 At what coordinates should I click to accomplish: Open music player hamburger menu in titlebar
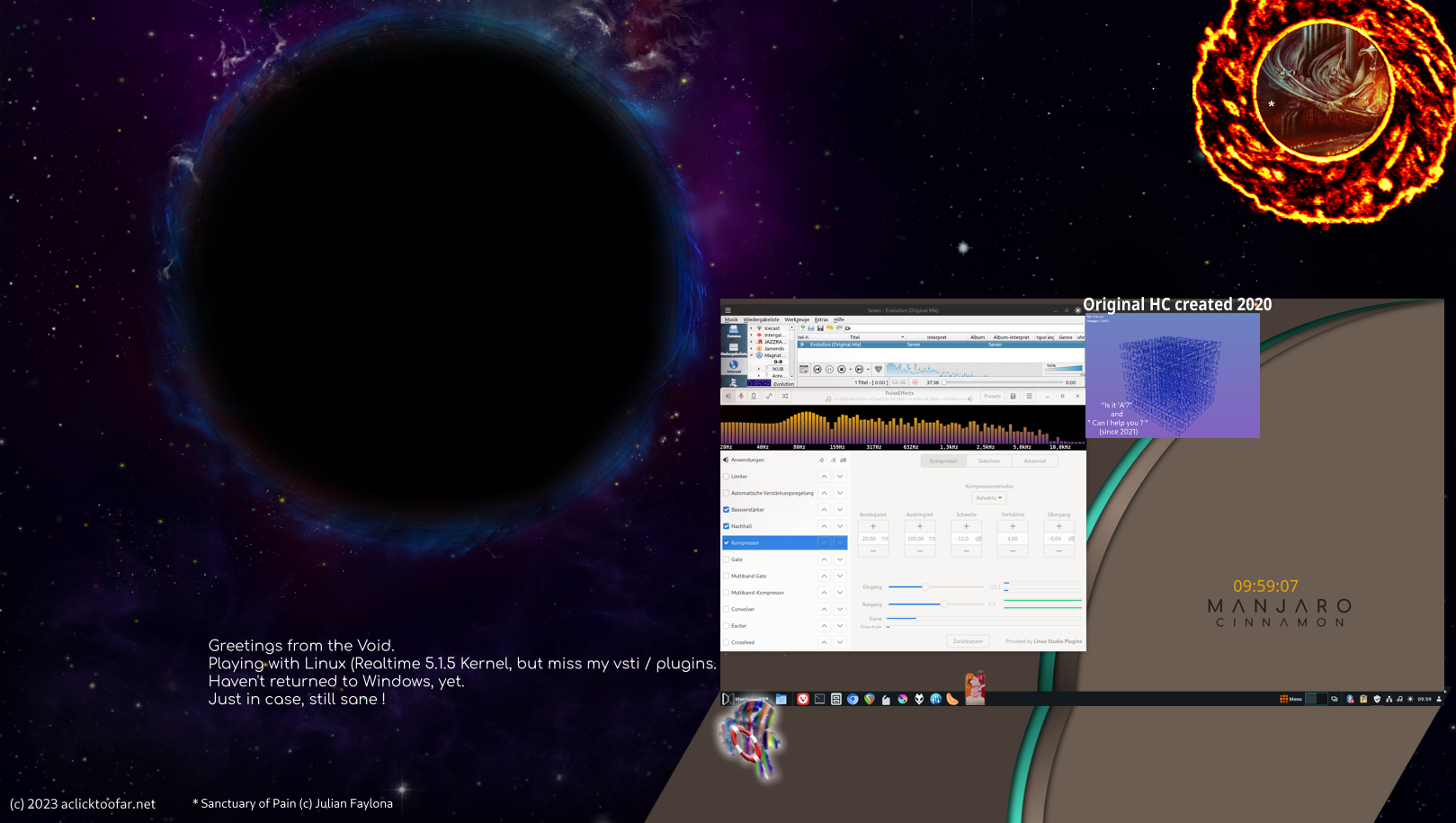pyautogui.click(x=728, y=310)
